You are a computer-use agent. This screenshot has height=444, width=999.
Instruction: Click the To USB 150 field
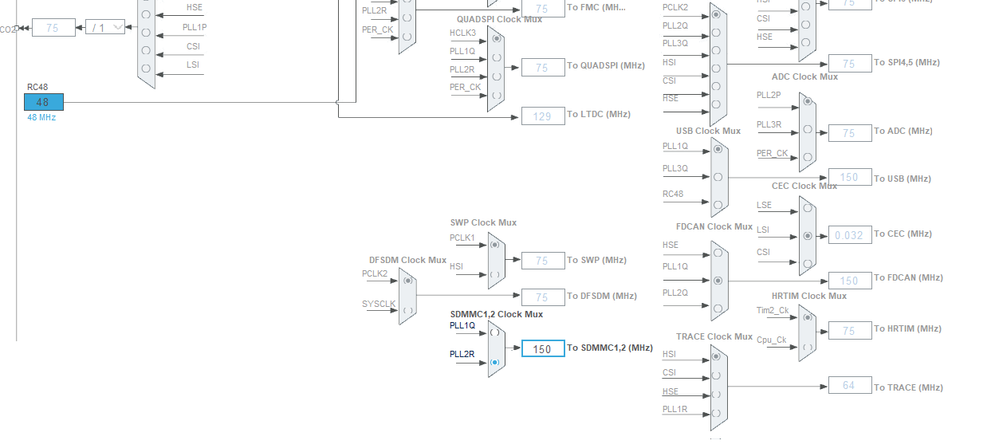[x=850, y=177]
